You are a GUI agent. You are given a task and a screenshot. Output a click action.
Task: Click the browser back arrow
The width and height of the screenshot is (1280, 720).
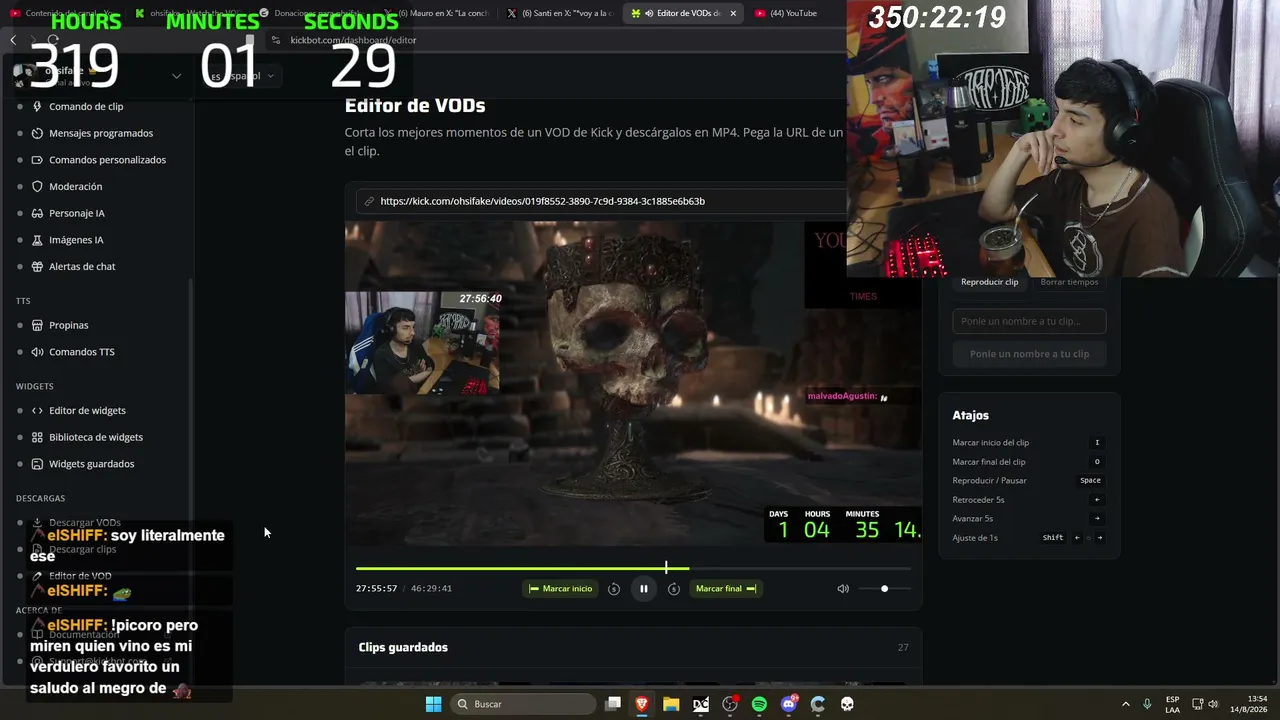click(13, 40)
